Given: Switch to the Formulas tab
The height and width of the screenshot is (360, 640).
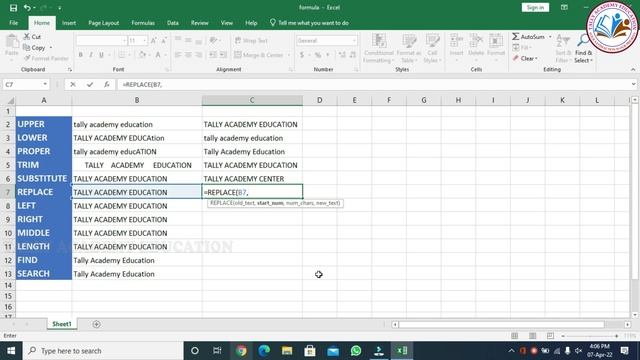Looking at the screenshot, I should (143, 23).
